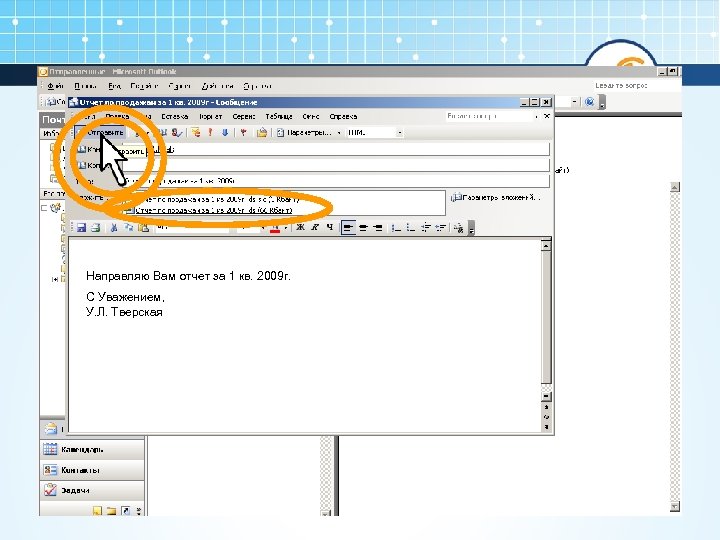Image resolution: width=720 pixels, height=540 pixels.
Task: Click the yellow Notes icon in navigation pane
Action: point(97,511)
